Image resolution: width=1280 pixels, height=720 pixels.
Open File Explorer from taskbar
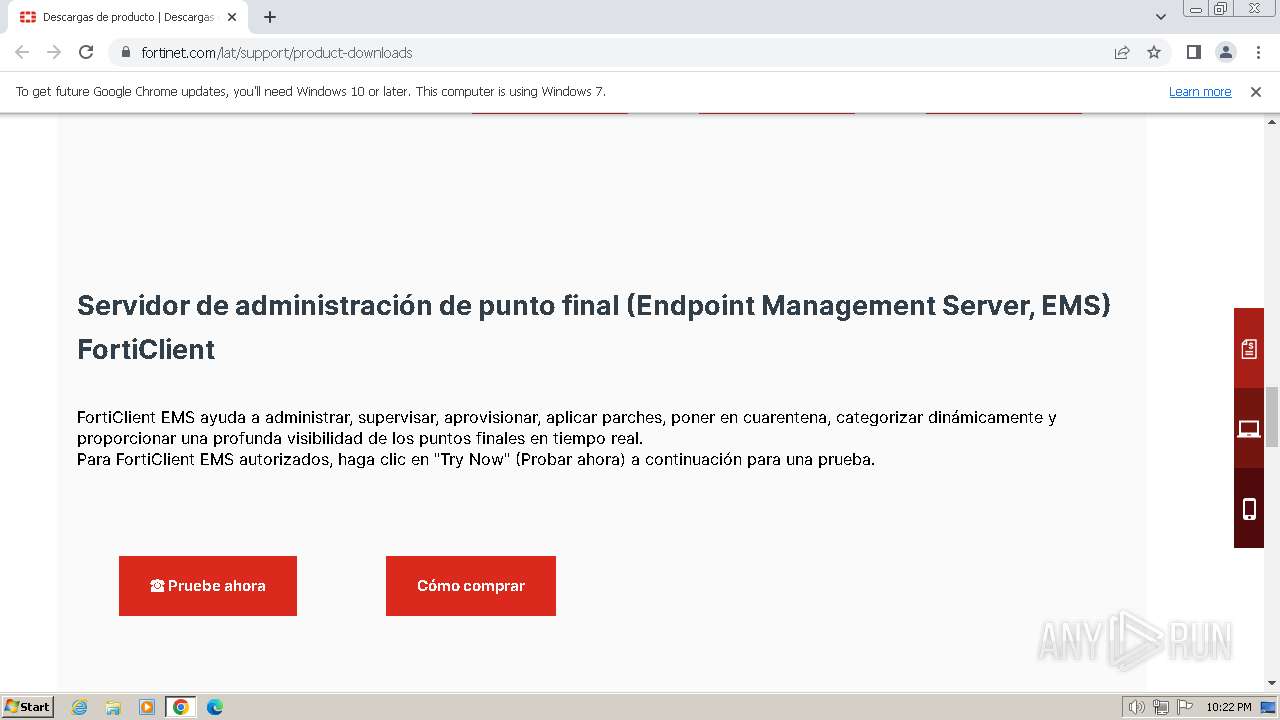click(x=113, y=707)
